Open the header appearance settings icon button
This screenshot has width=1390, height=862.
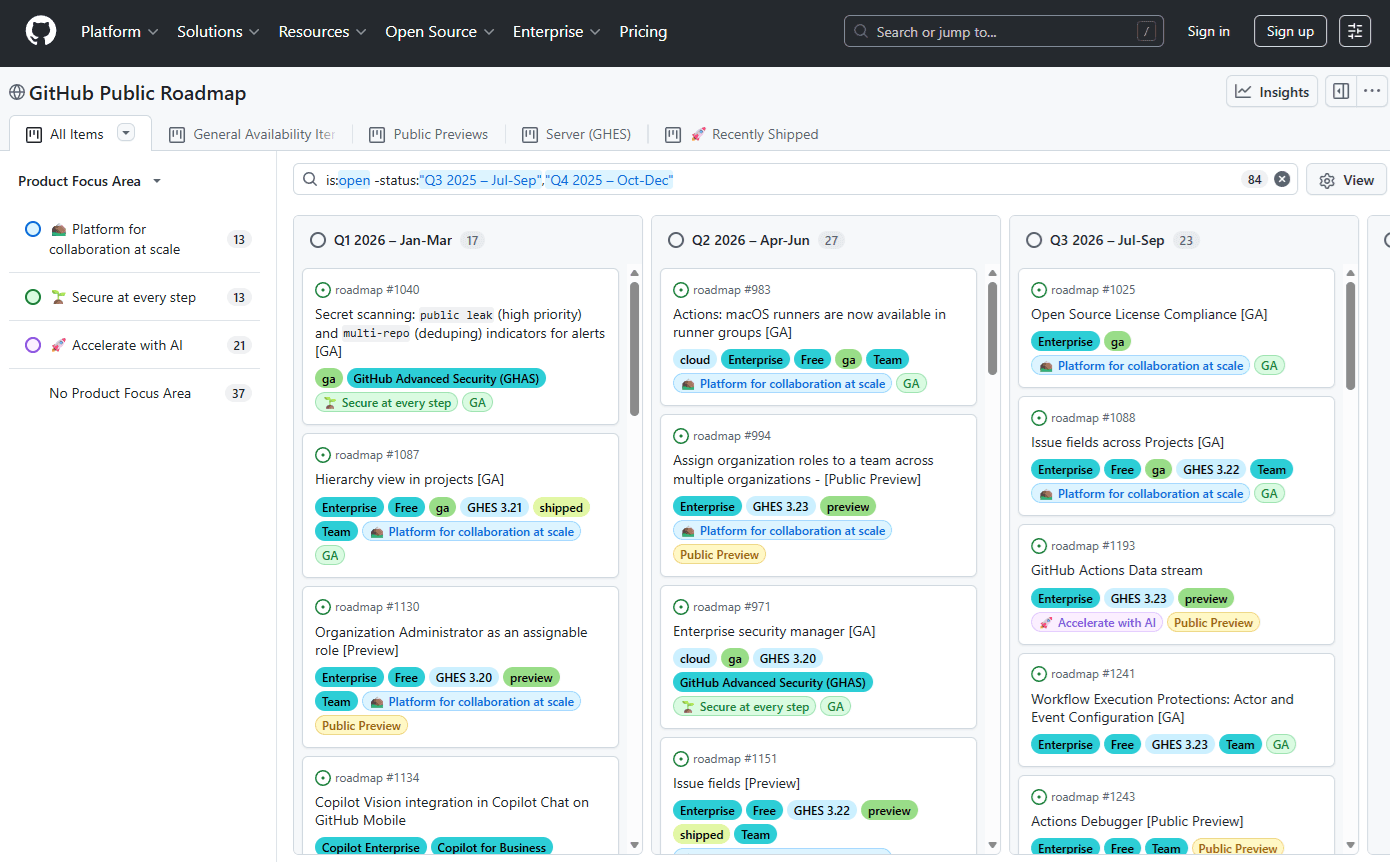tap(1355, 31)
